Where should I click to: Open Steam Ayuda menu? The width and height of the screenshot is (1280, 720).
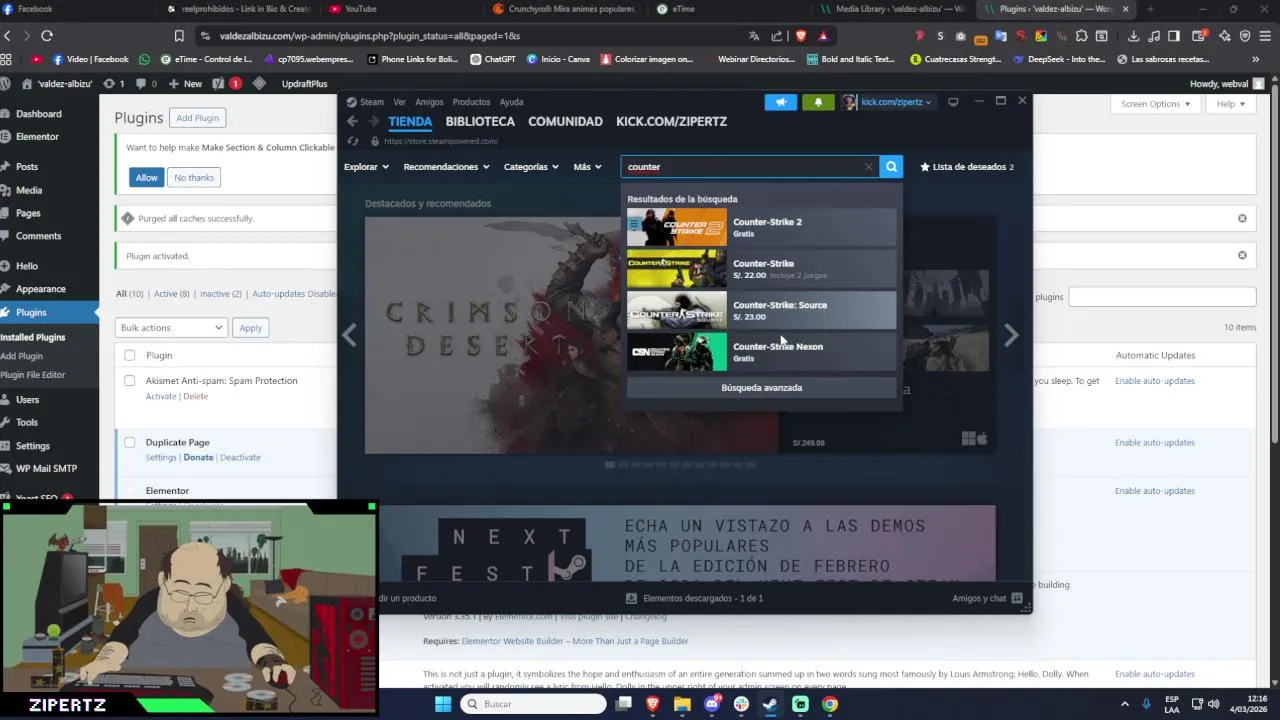click(x=511, y=102)
